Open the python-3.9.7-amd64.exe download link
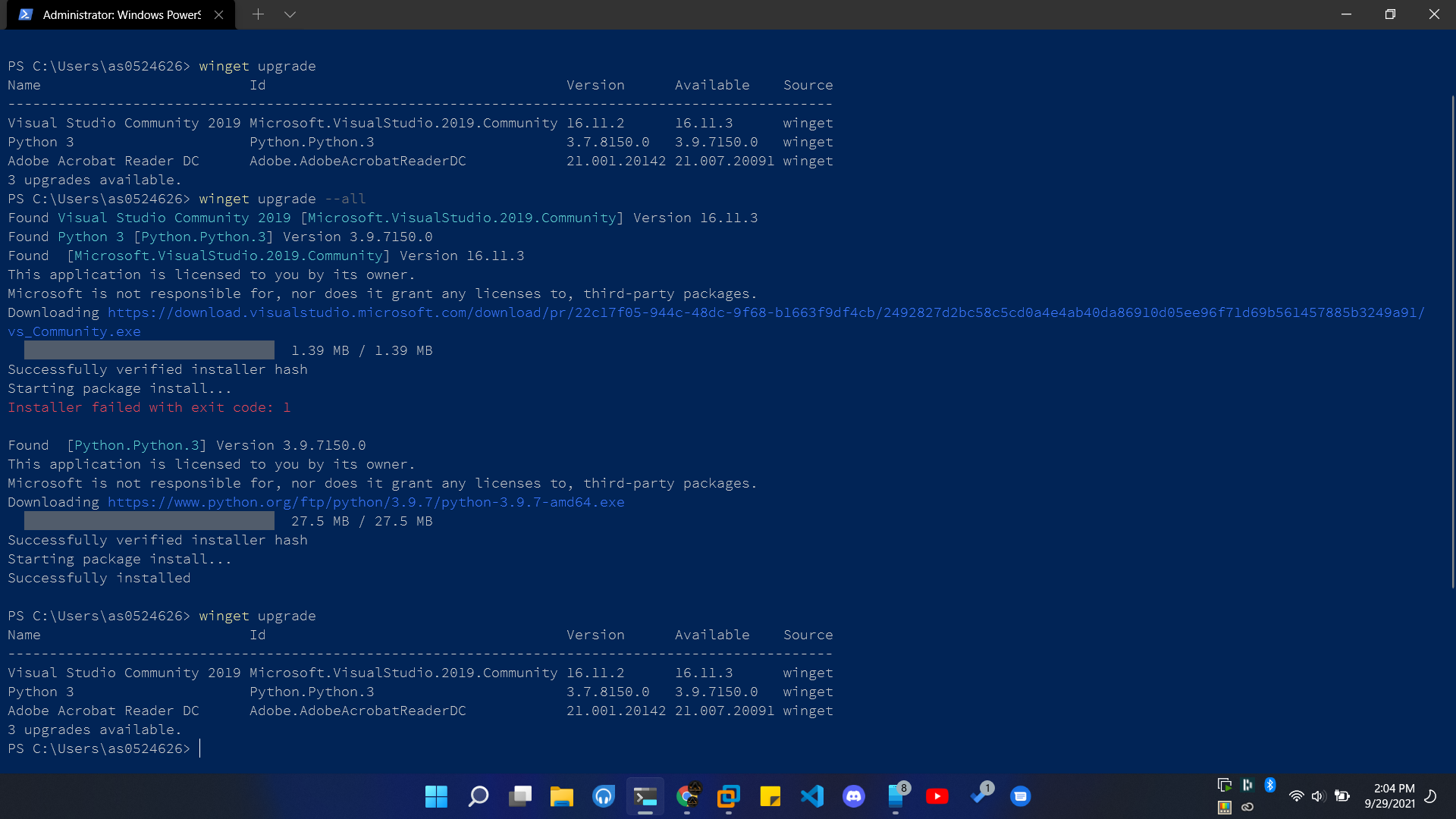This screenshot has height=819, width=1456. click(366, 502)
